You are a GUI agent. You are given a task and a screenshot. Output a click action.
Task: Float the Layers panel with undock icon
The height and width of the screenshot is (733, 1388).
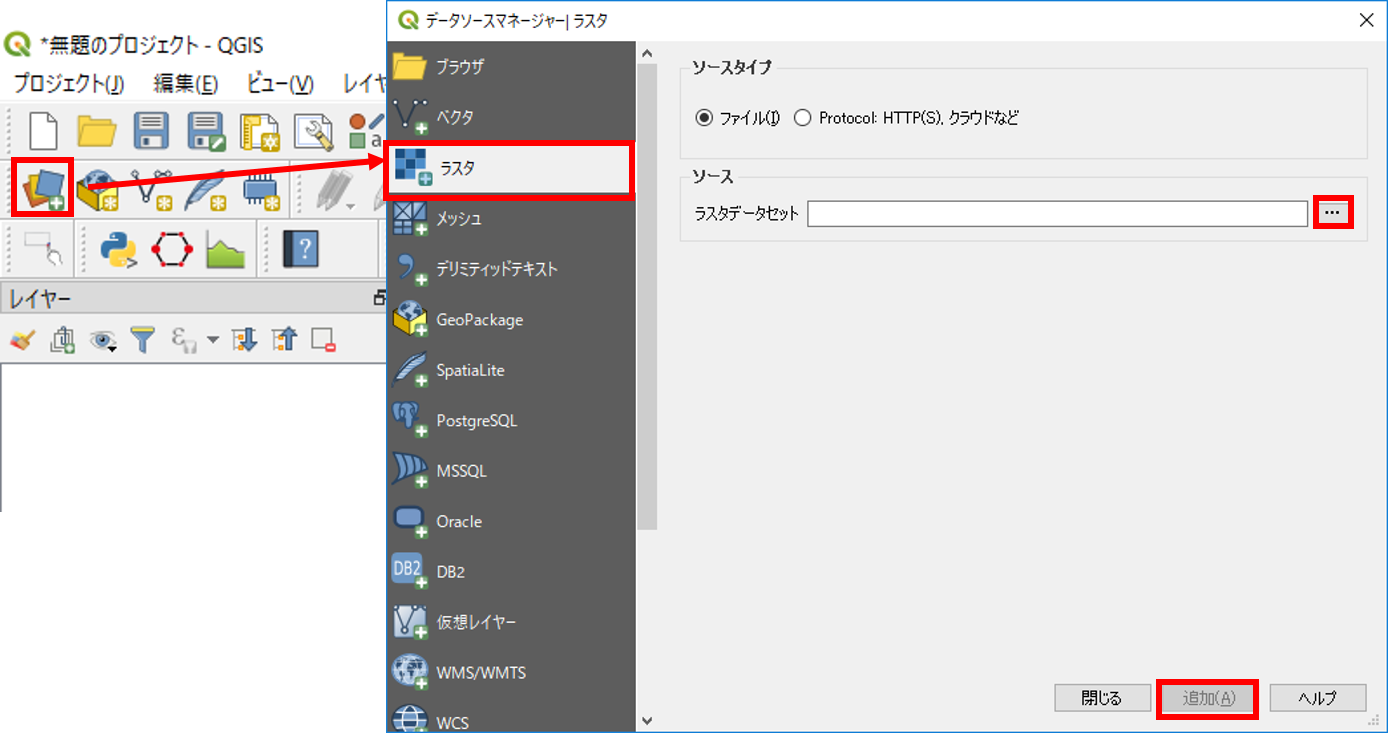tap(379, 298)
